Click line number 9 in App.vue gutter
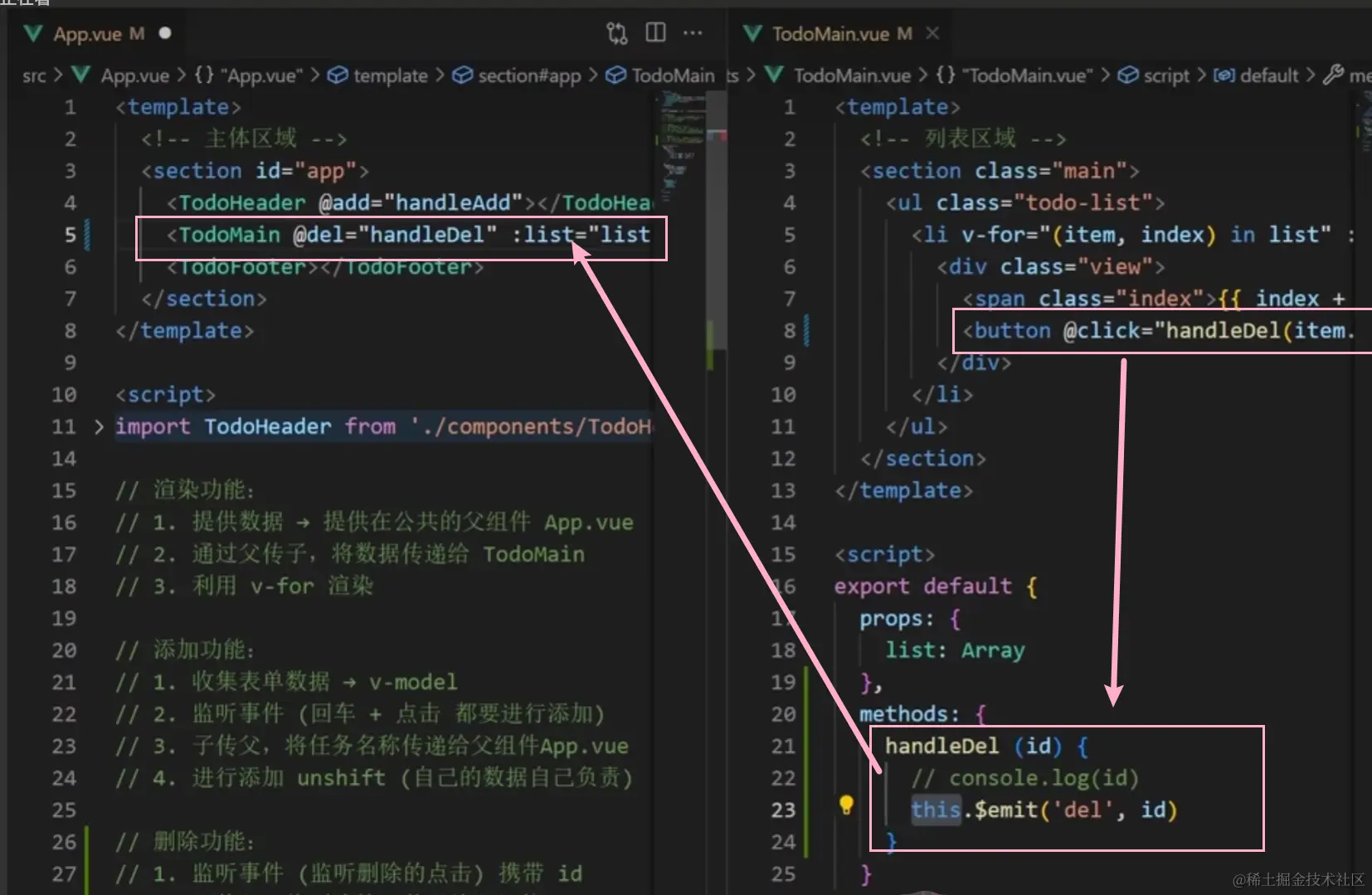This screenshot has height=895, width=1372. (70, 362)
